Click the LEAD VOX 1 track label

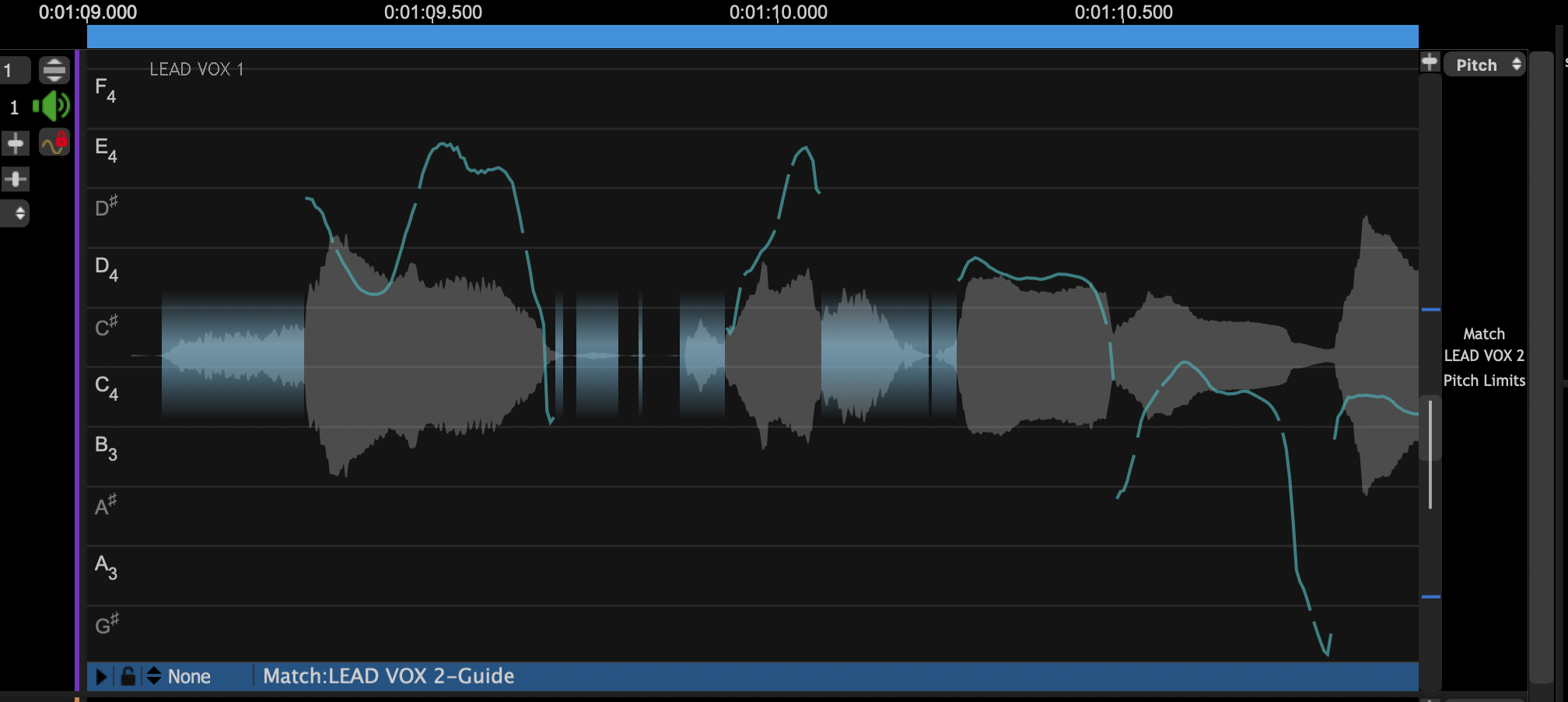tap(196, 69)
